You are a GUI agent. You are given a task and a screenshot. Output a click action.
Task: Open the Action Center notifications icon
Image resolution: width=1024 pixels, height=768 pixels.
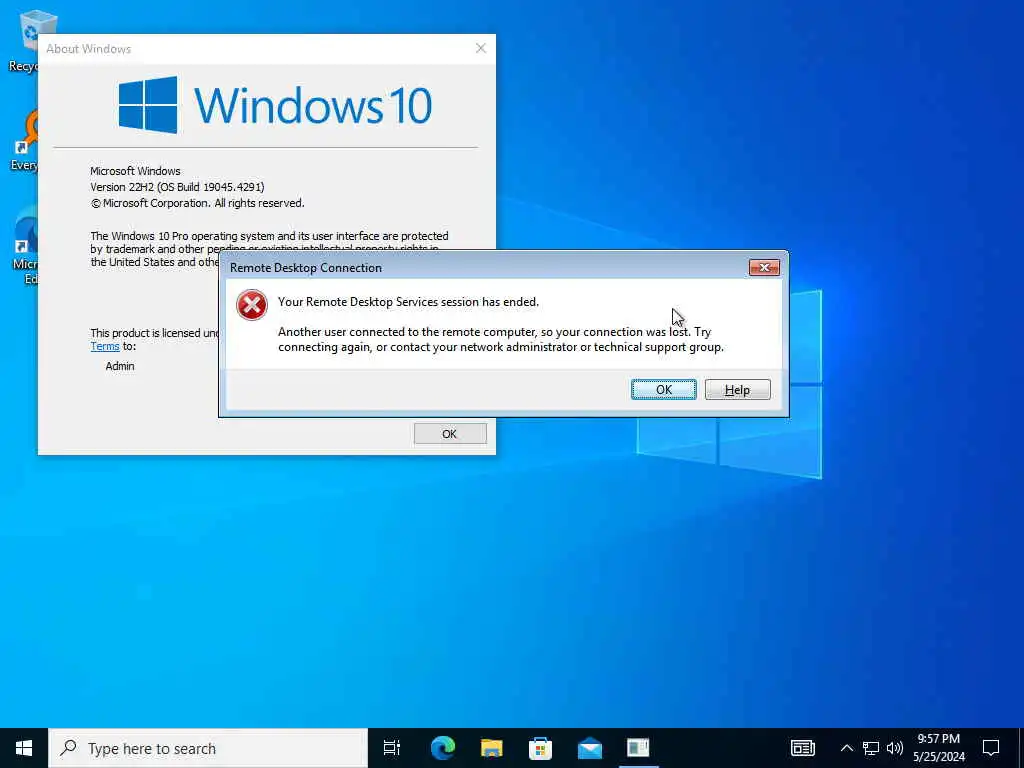991,748
